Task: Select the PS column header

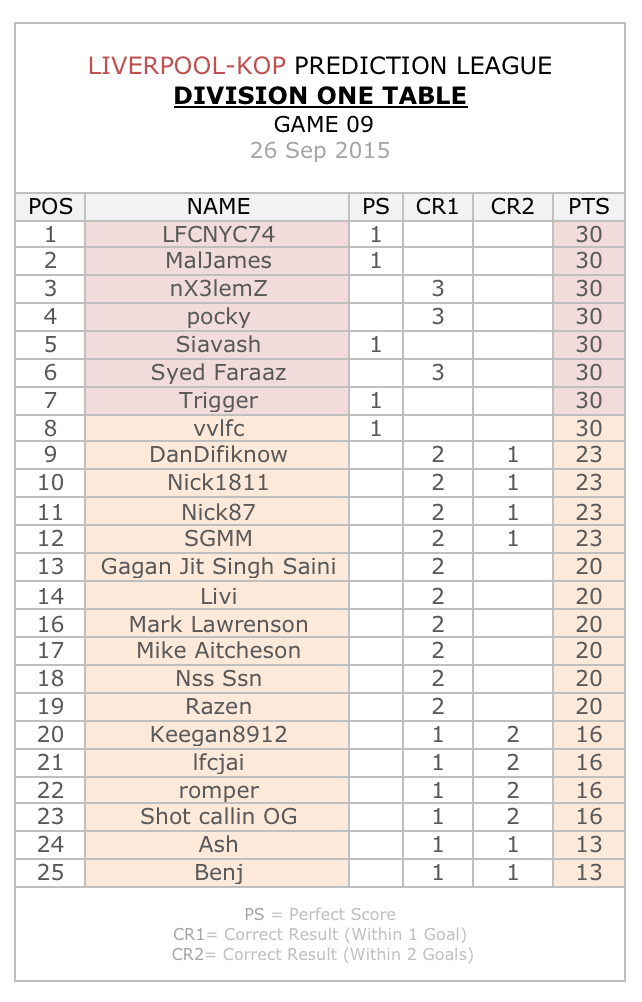Action: (376, 206)
